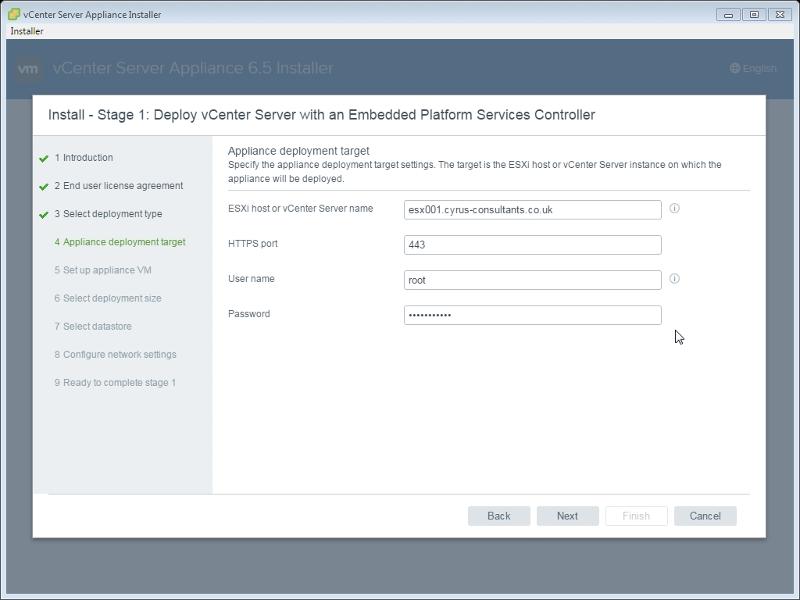This screenshot has height=600, width=800.
Task: Open the Installer menu
Action: 27,31
